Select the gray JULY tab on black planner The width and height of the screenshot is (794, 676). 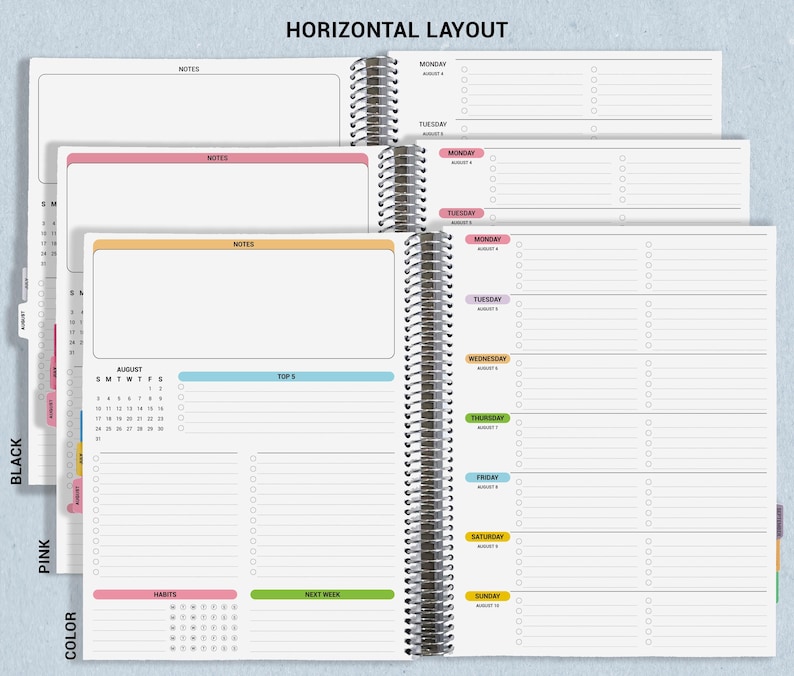click(25, 284)
